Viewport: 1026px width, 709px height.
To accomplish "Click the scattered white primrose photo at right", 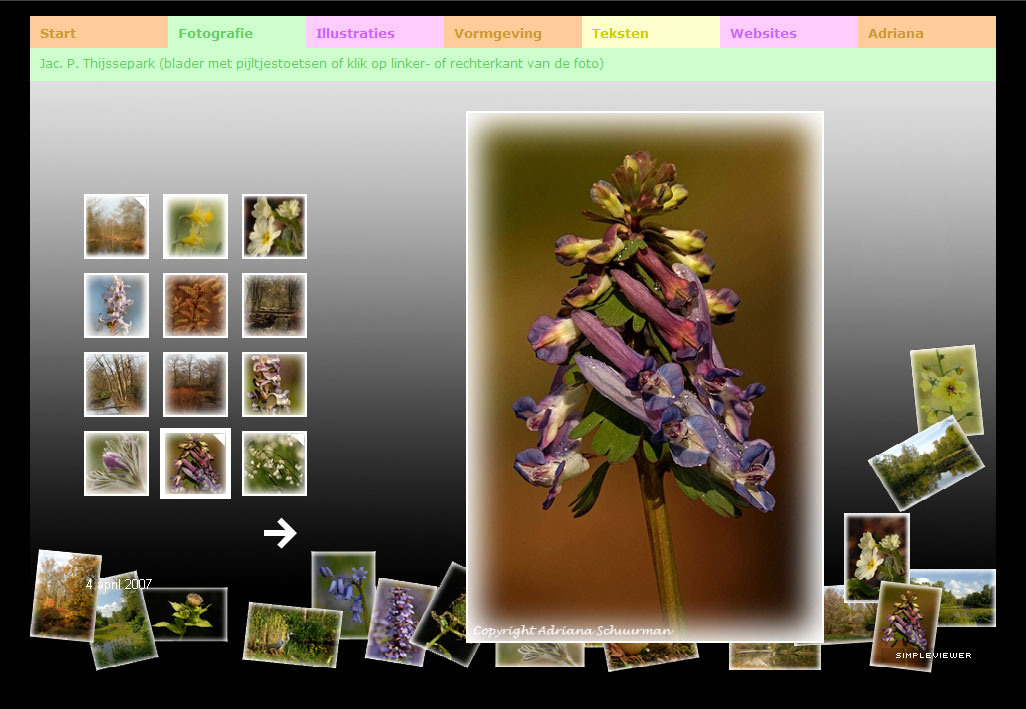I will click(876, 555).
